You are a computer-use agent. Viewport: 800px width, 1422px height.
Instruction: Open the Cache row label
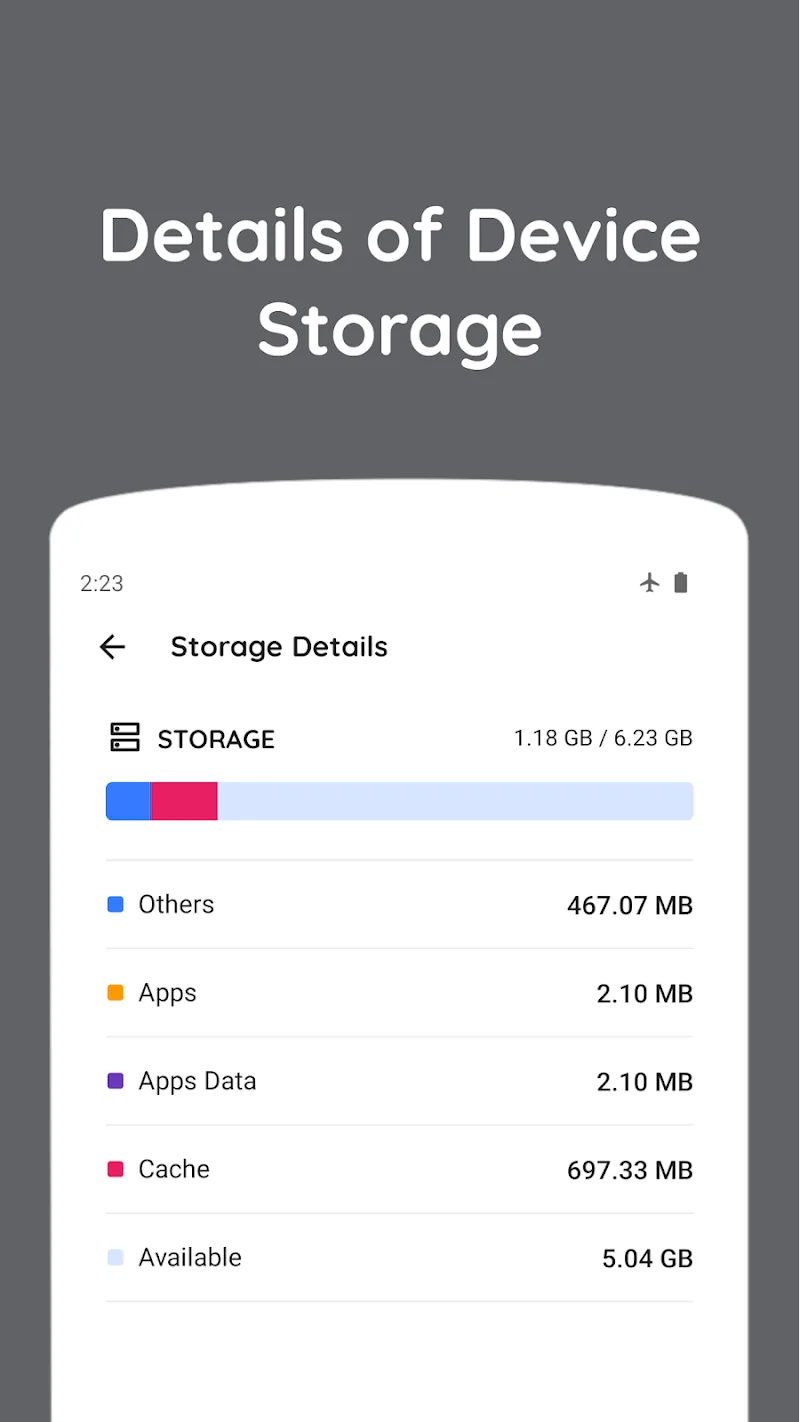pos(174,1169)
